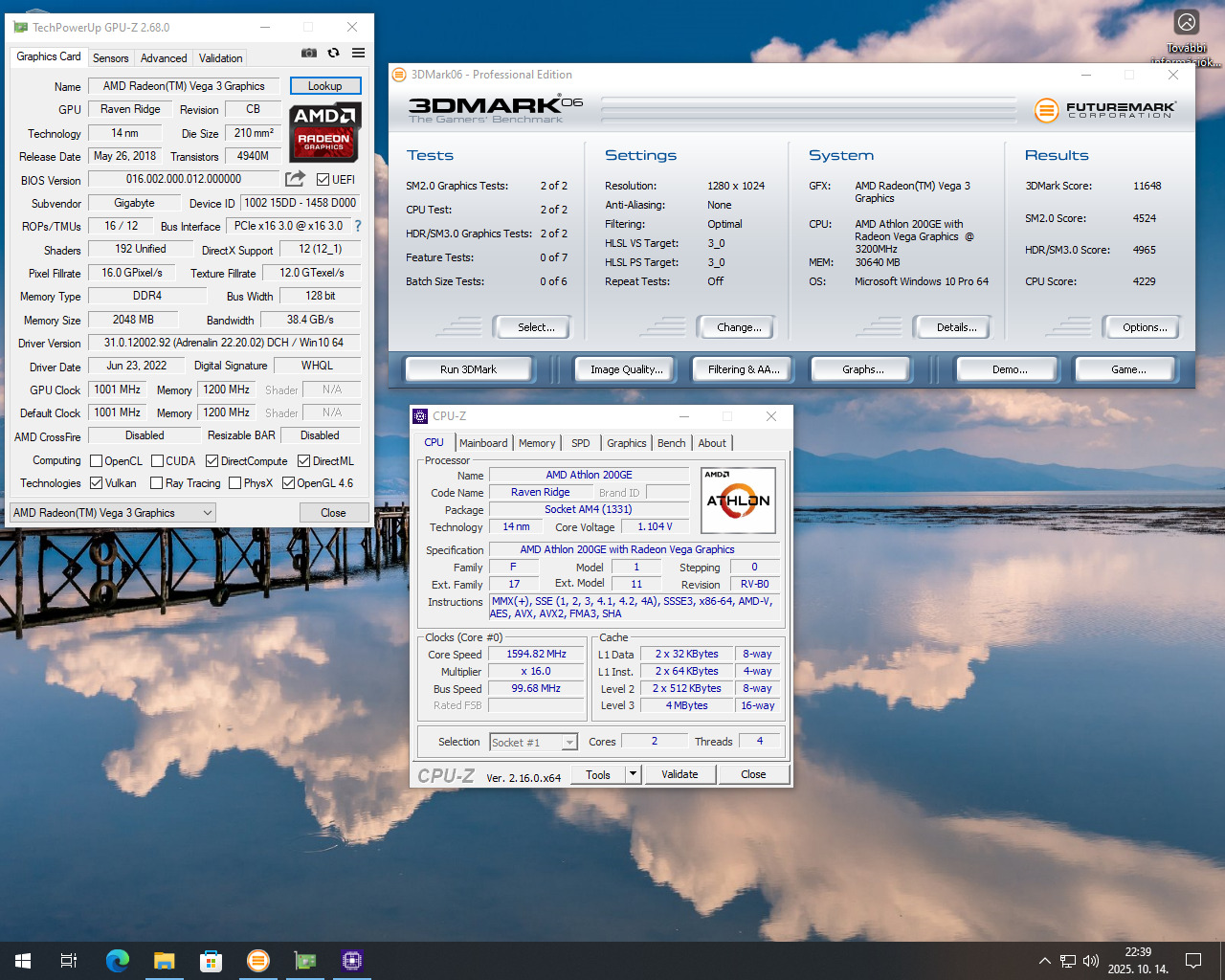The height and width of the screenshot is (980, 1225).
Task: Click the Validate button in CPU-Z
Action: (x=679, y=774)
